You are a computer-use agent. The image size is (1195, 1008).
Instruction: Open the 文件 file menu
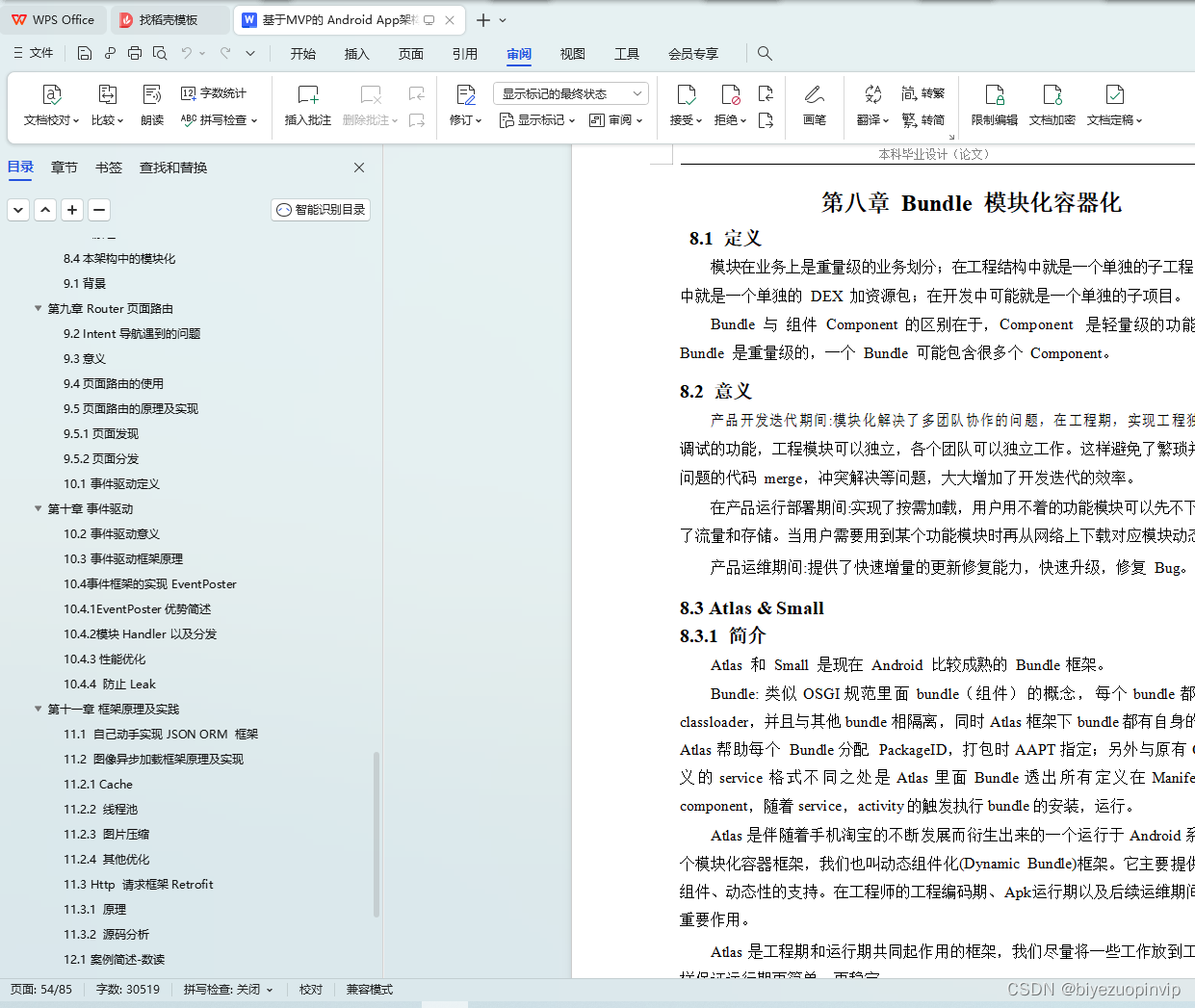[x=34, y=53]
